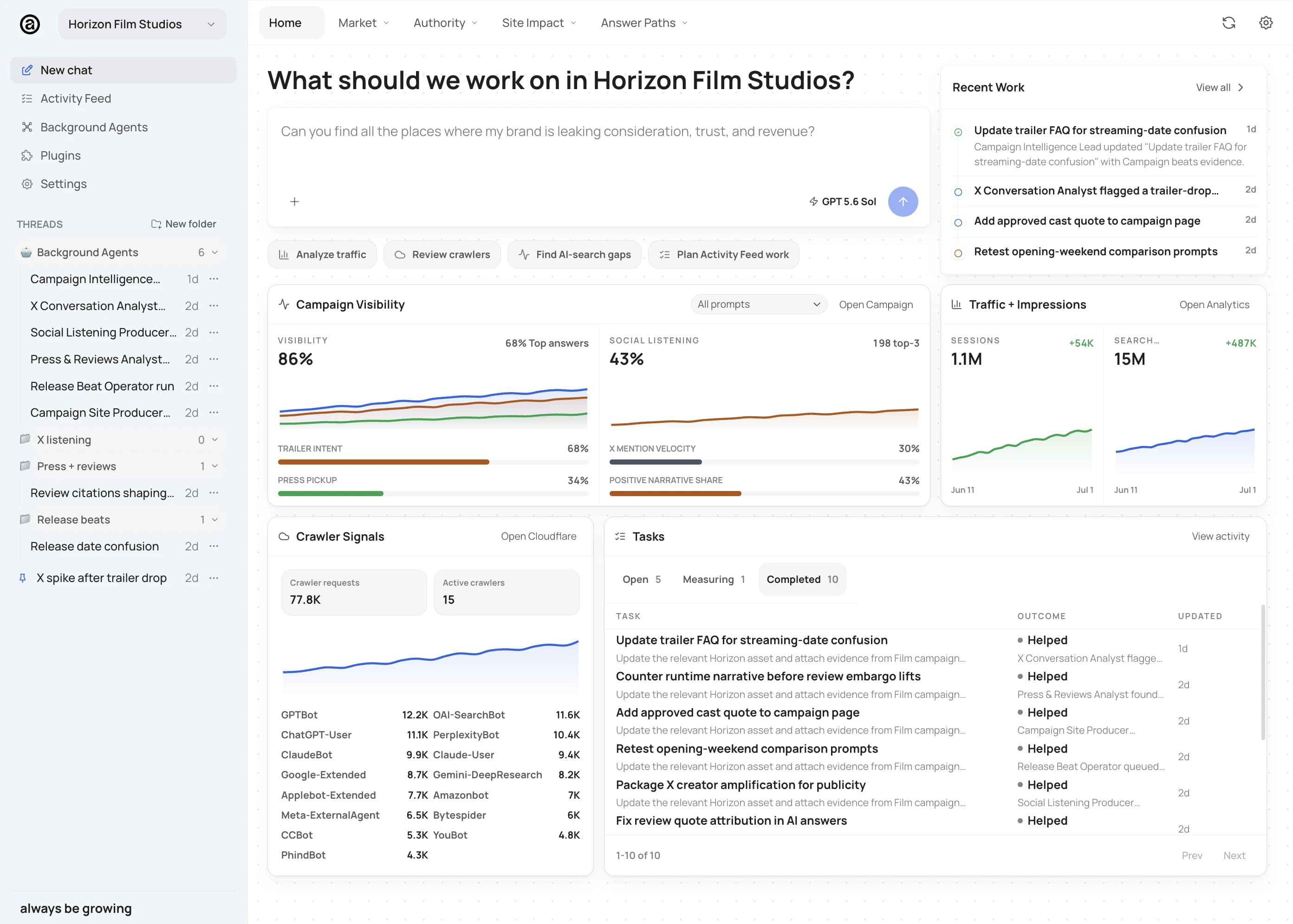Click the Activity Feed list icon
1293x924 pixels.
pos(27,98)
